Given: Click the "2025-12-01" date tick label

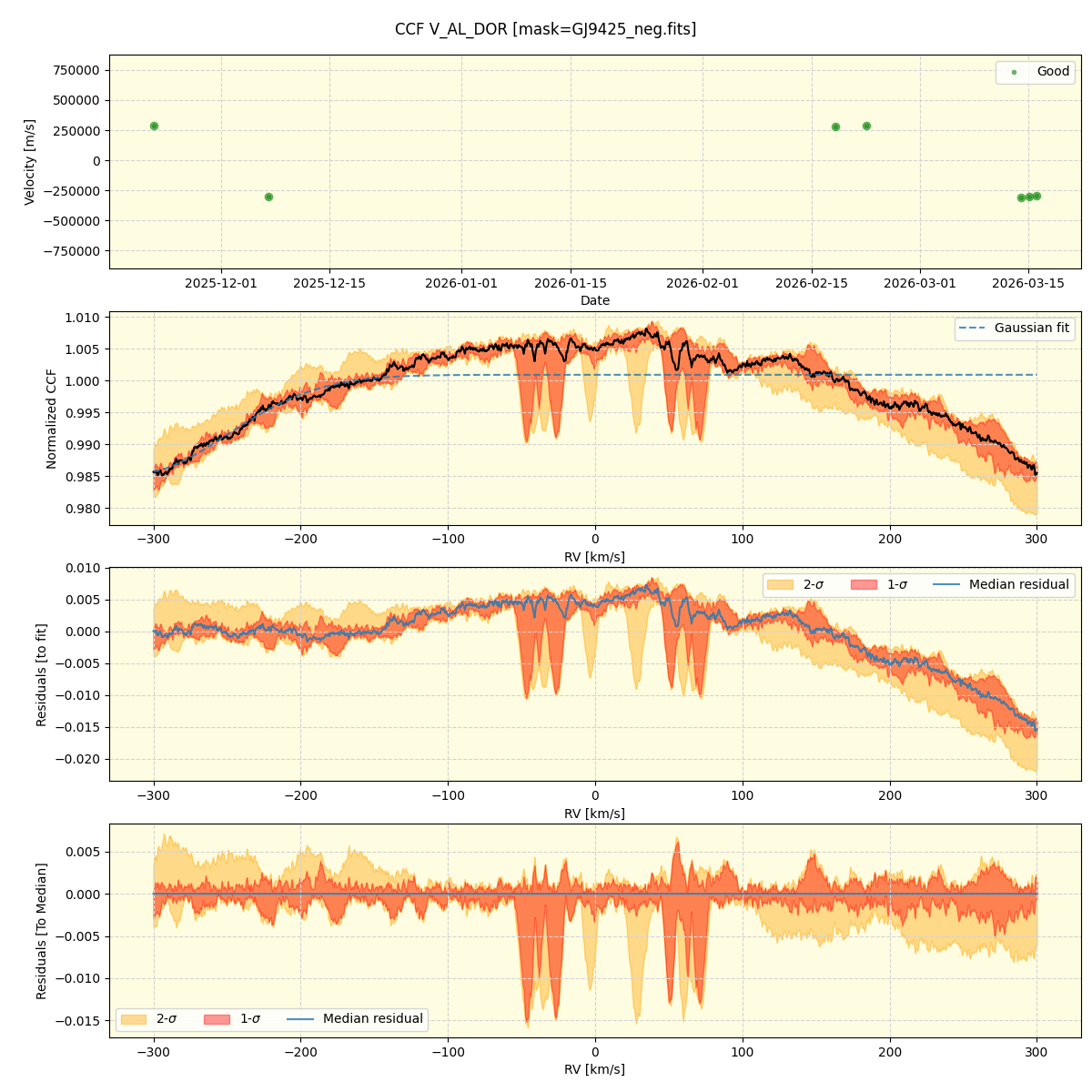Looking at the screenshot, I should pos(221,283).
